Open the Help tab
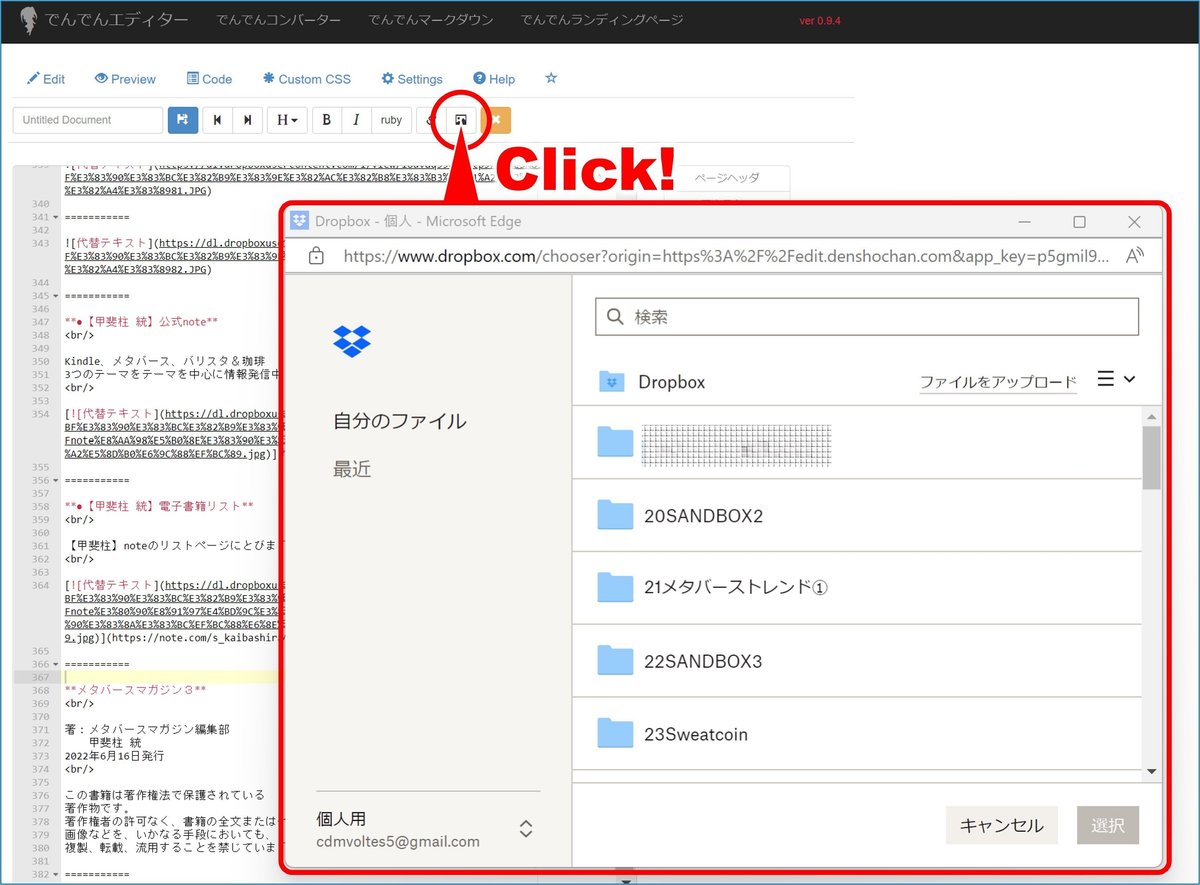 point(494,79)
